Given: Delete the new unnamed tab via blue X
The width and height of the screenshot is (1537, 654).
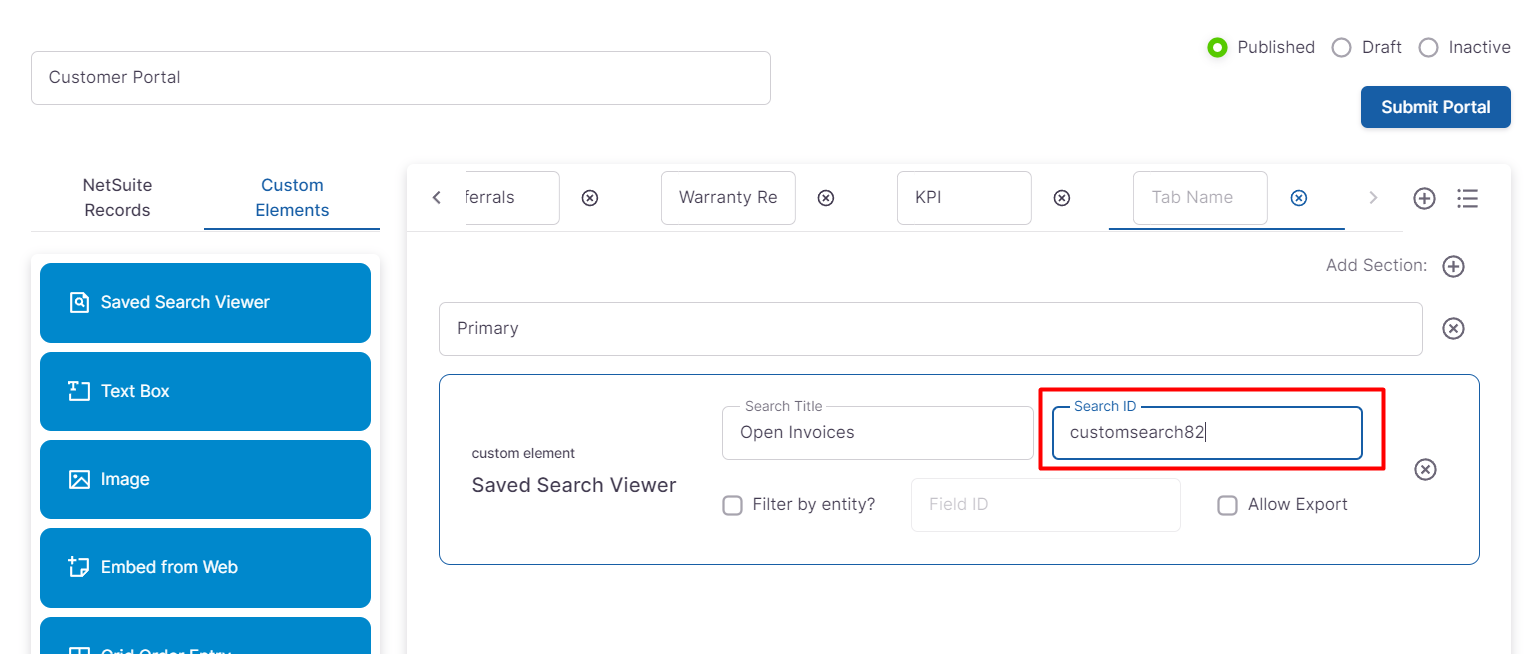Looking at the screenshot, I should click(1298, 198).
